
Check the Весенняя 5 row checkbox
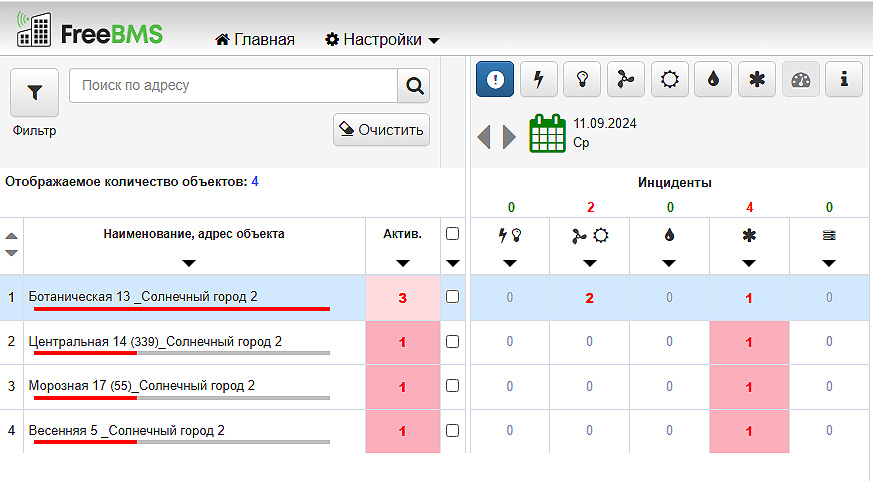[x=453, y=430]
